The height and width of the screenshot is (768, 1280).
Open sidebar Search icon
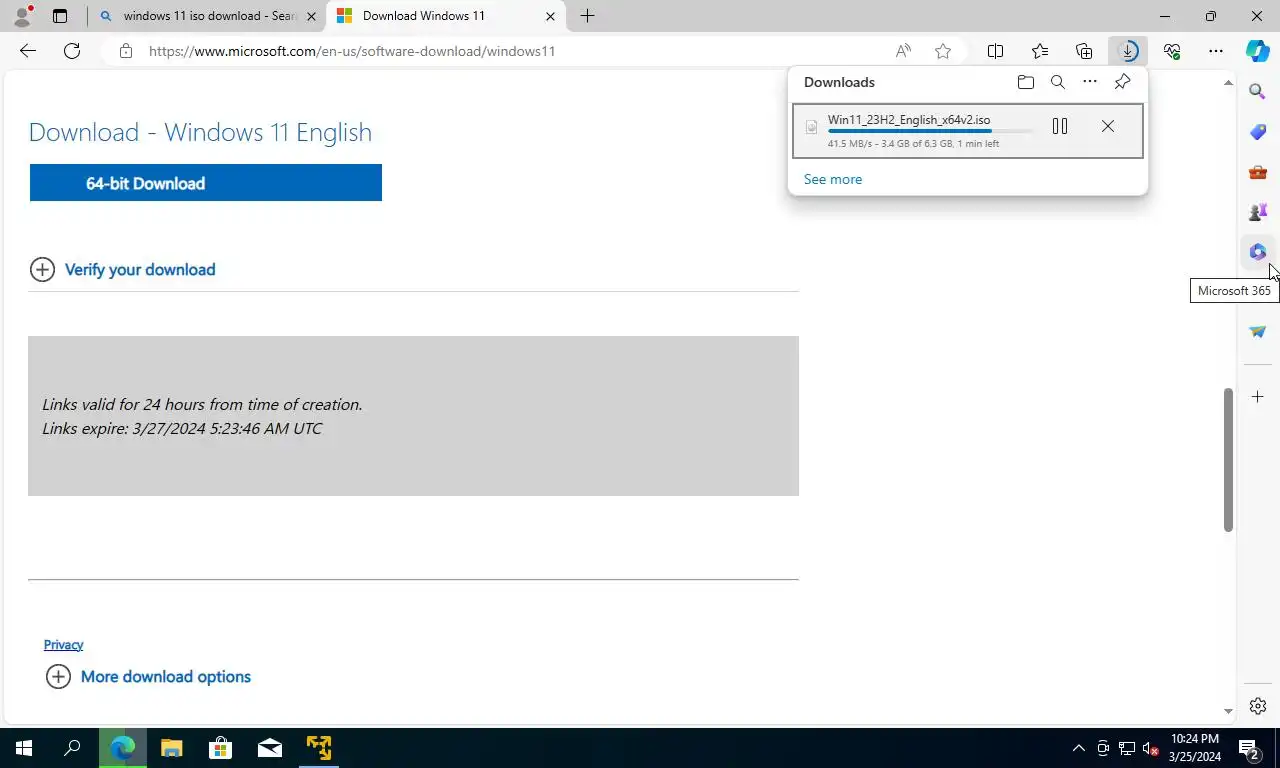[1258, 91]
